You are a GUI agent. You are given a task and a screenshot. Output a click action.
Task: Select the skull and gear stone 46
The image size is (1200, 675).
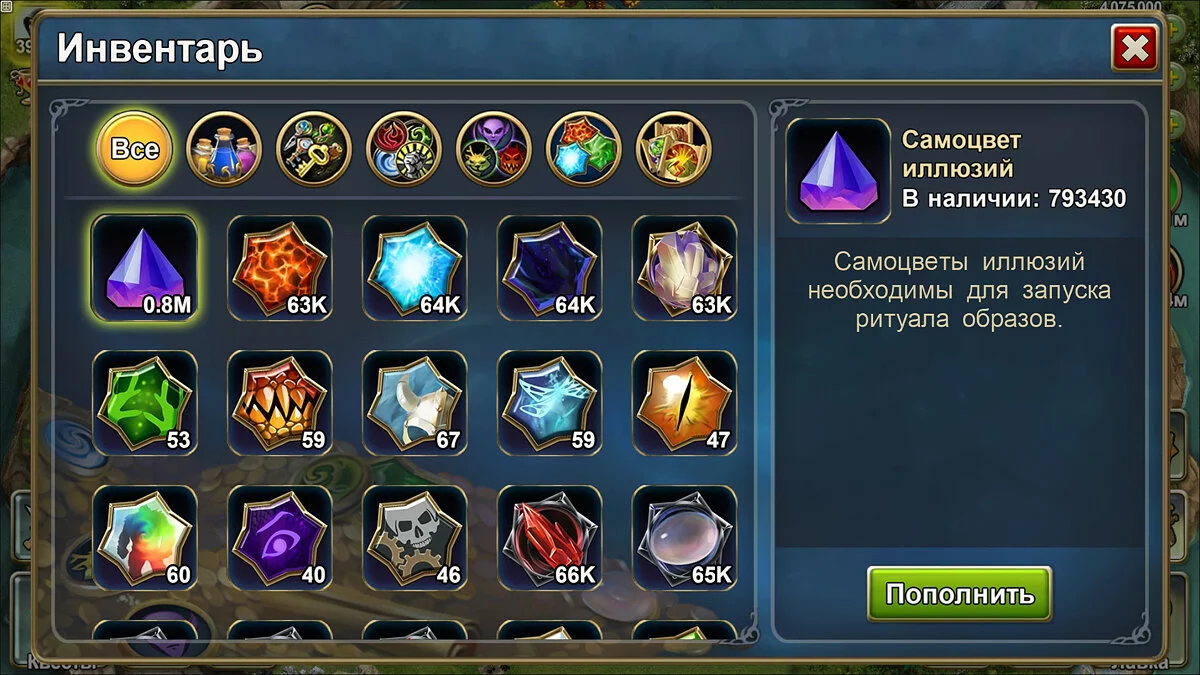click(x=414, y=538)
